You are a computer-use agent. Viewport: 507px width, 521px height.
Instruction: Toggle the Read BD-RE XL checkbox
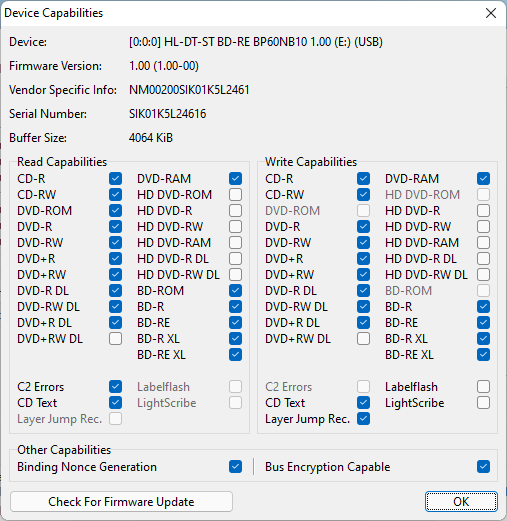(x=235, y=354)
